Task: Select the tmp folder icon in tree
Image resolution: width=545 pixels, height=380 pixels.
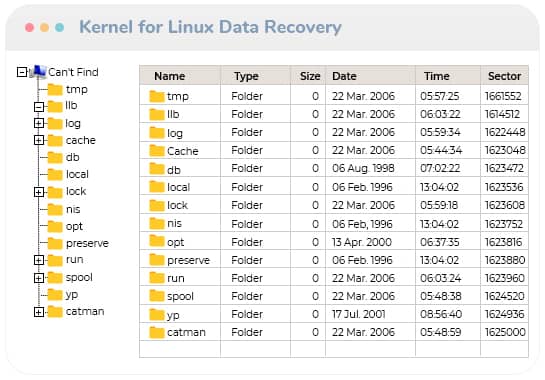Action: 55,89
